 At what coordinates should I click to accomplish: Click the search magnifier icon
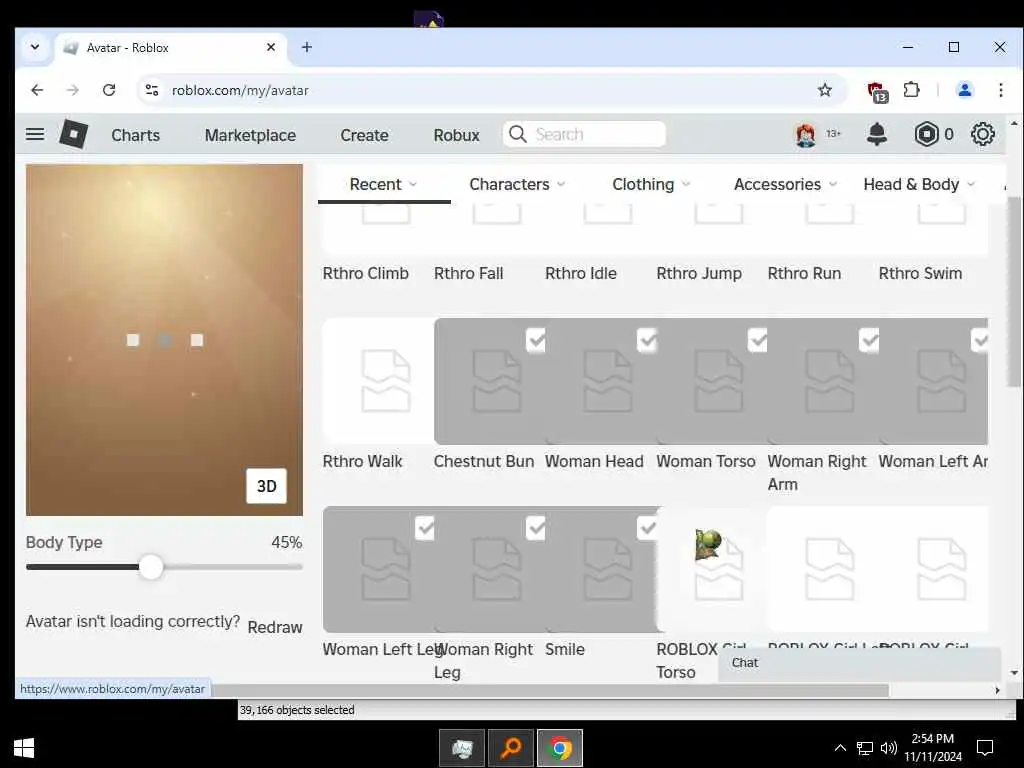coord(517,135)
